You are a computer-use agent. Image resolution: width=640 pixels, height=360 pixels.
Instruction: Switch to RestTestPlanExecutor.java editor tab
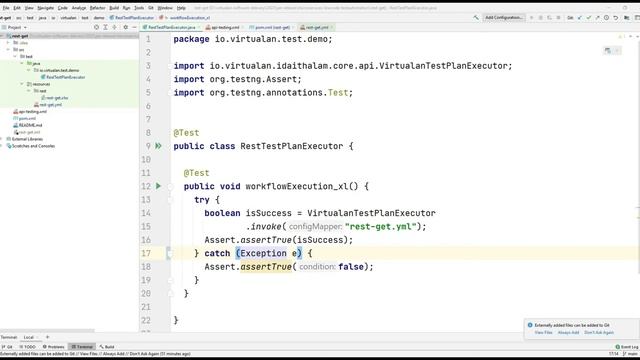[171, 27]
